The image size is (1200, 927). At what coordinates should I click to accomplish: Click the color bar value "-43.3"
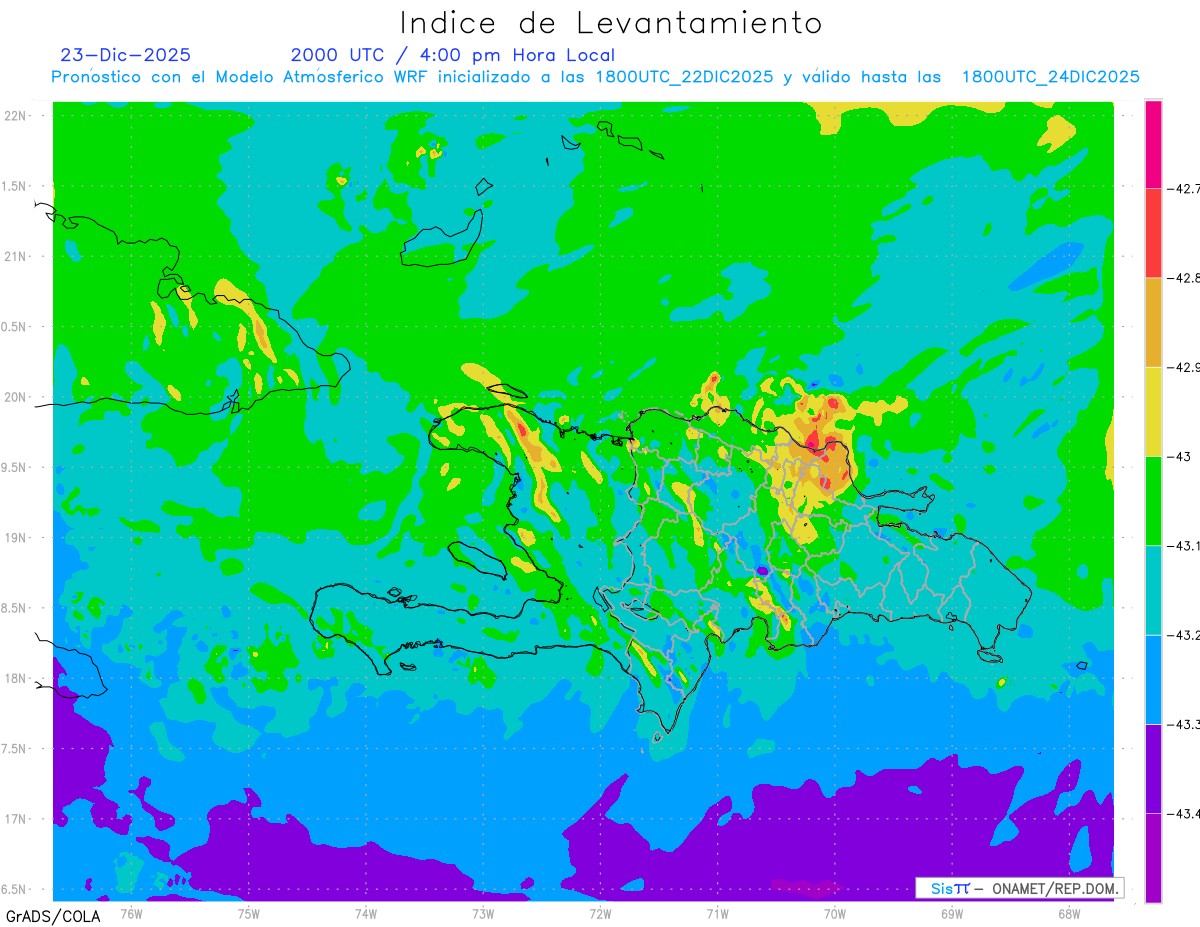point(1184,724)
